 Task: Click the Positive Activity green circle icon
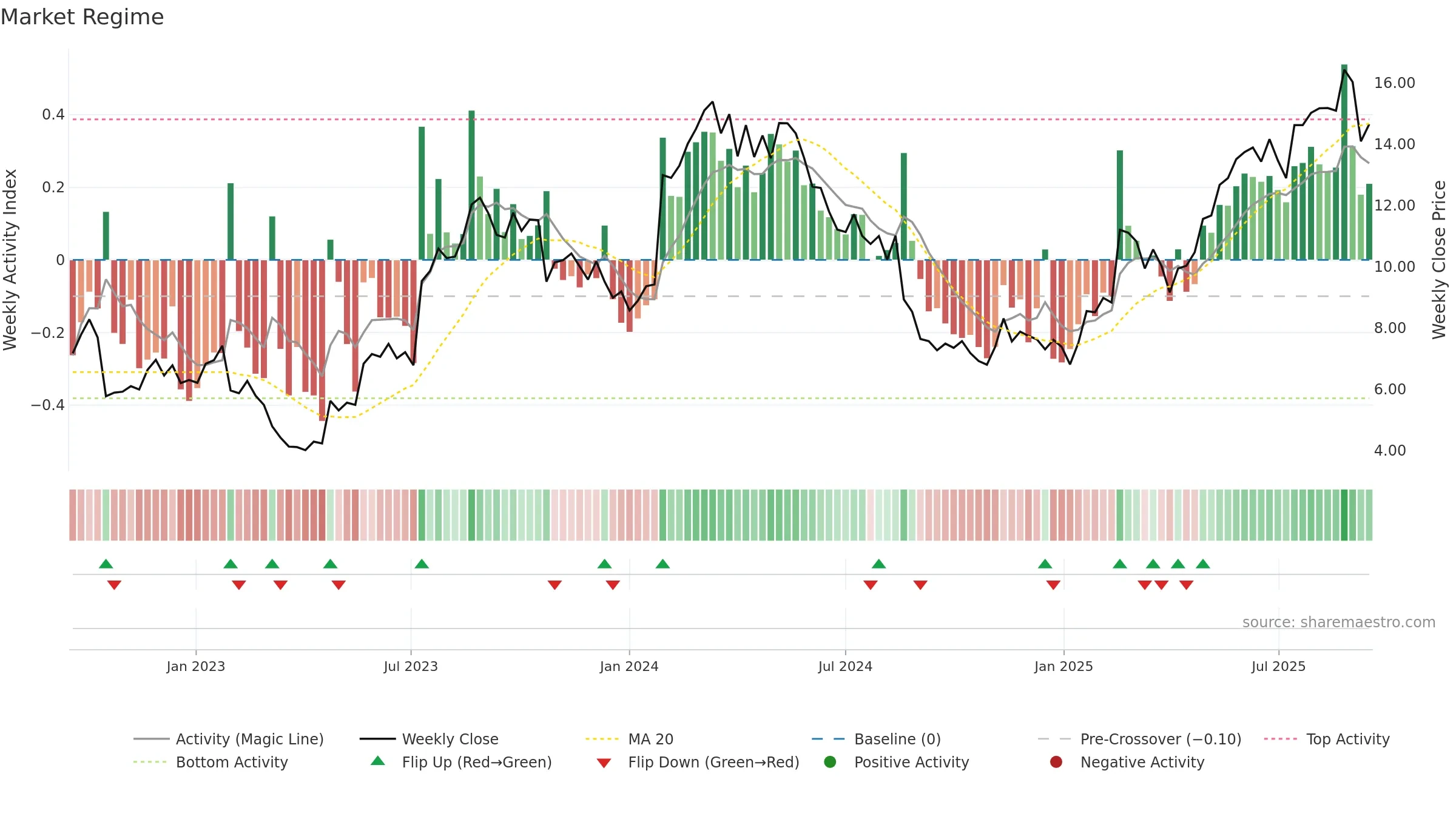pyautogui.click(x=830, y=761)
